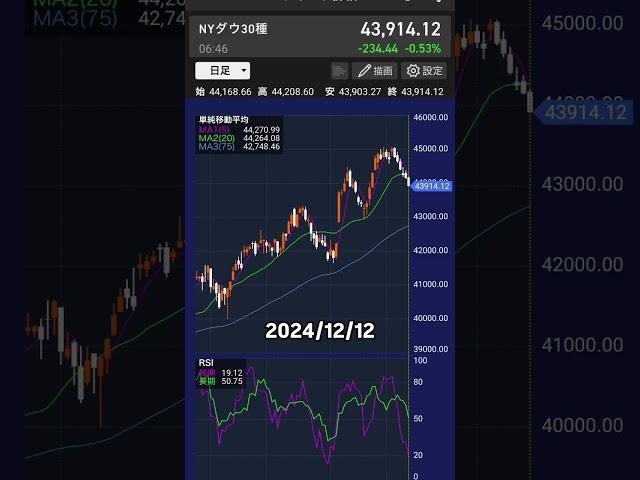Click the 単純移動平均 legend title
This screenshot has height=480, width=640.
(x=223, y=120)
